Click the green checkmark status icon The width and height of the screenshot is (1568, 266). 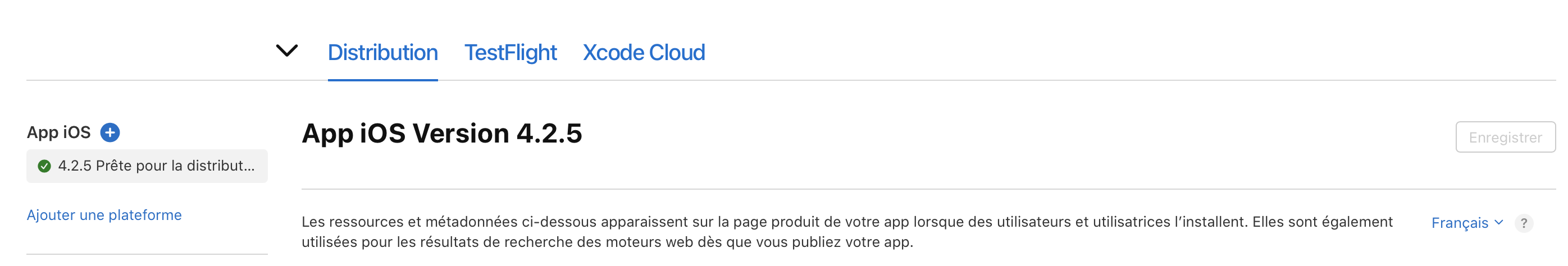point(44,166)
